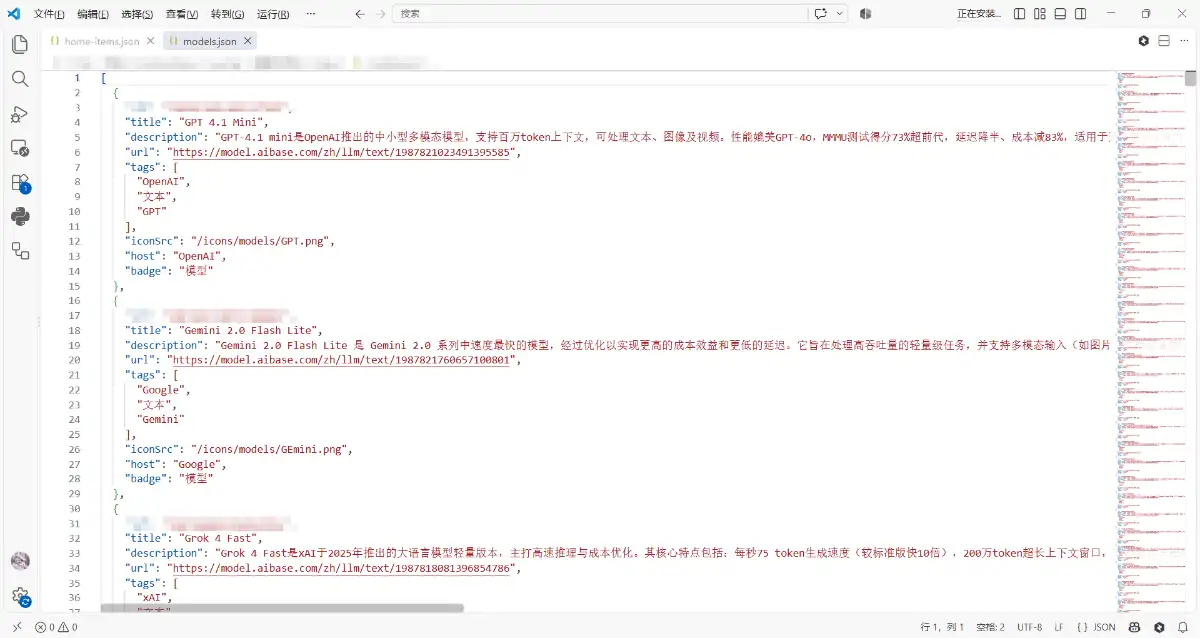The height and width of the screenshot is (638, 1200).
Task: Select the models.json tab
Action: [209, 41]
